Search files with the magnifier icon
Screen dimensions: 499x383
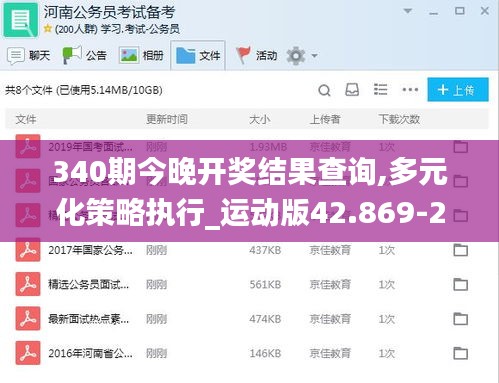point(324,90)
